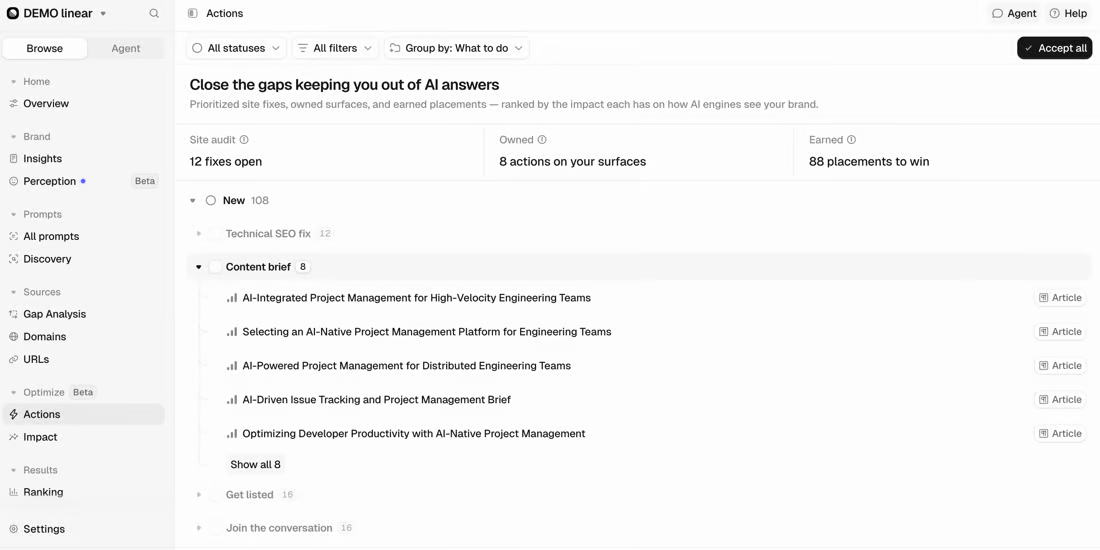
Task: Check the Join the conversation checkbox
Action: [215, 528]
